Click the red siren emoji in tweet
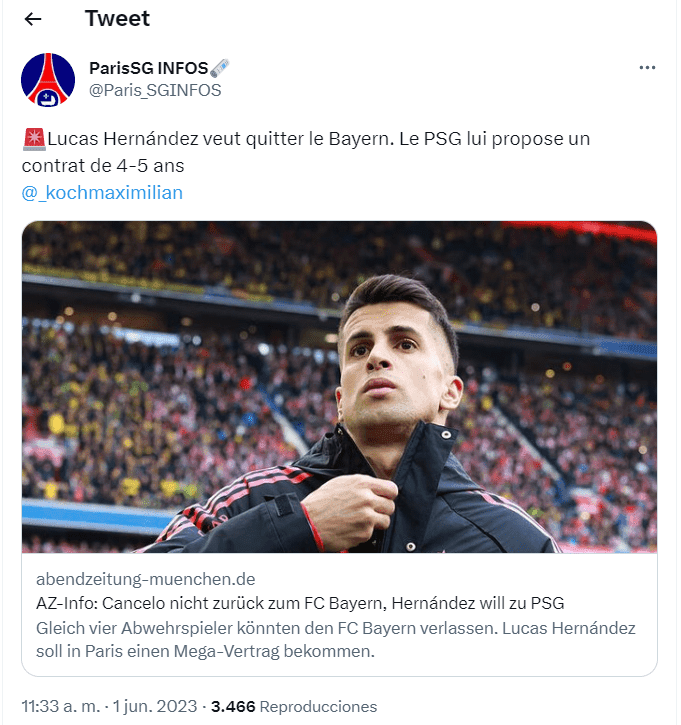The height and width of the screenshot is (725, 681). (34, 139)
